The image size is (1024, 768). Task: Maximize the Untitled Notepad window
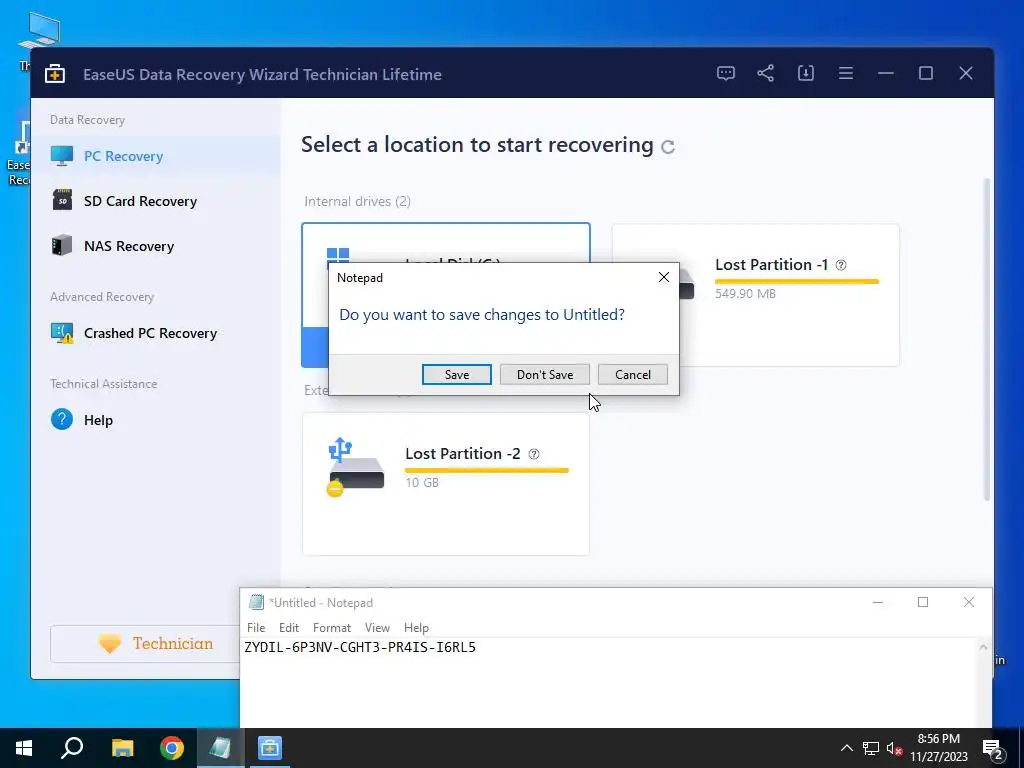(x=923, y=602)
